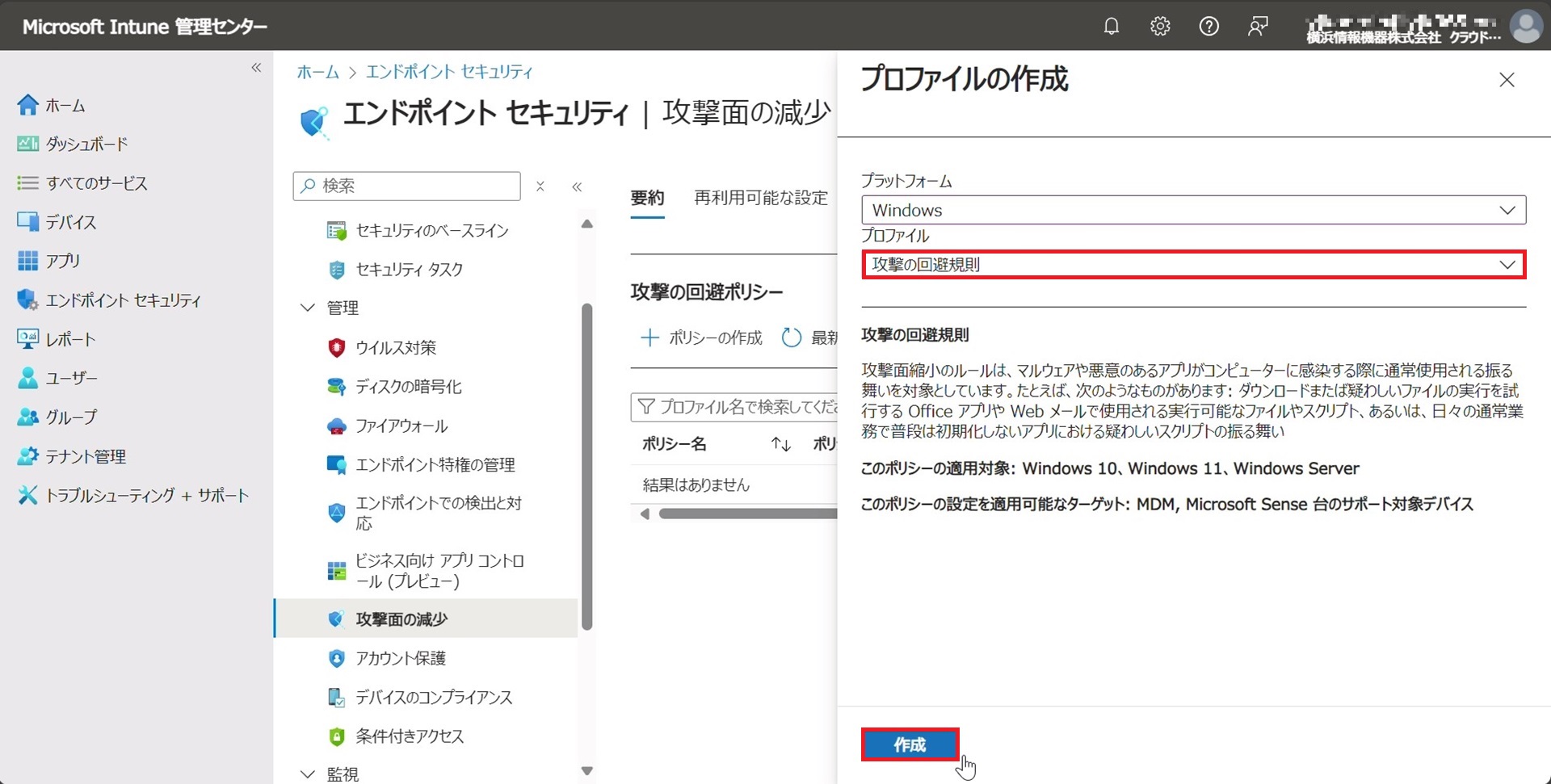The image size is (1551, 784).
Task: Click the Endpoint Security shield icon in the left navigation
Action: point(27,300)
